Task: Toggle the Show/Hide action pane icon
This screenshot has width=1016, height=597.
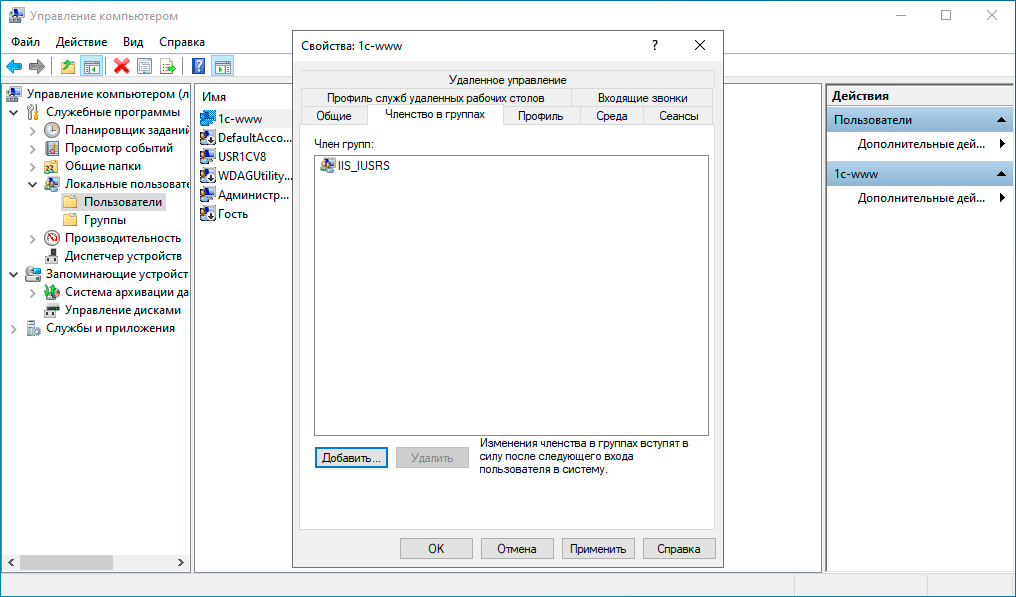Action: click(222, 66)
